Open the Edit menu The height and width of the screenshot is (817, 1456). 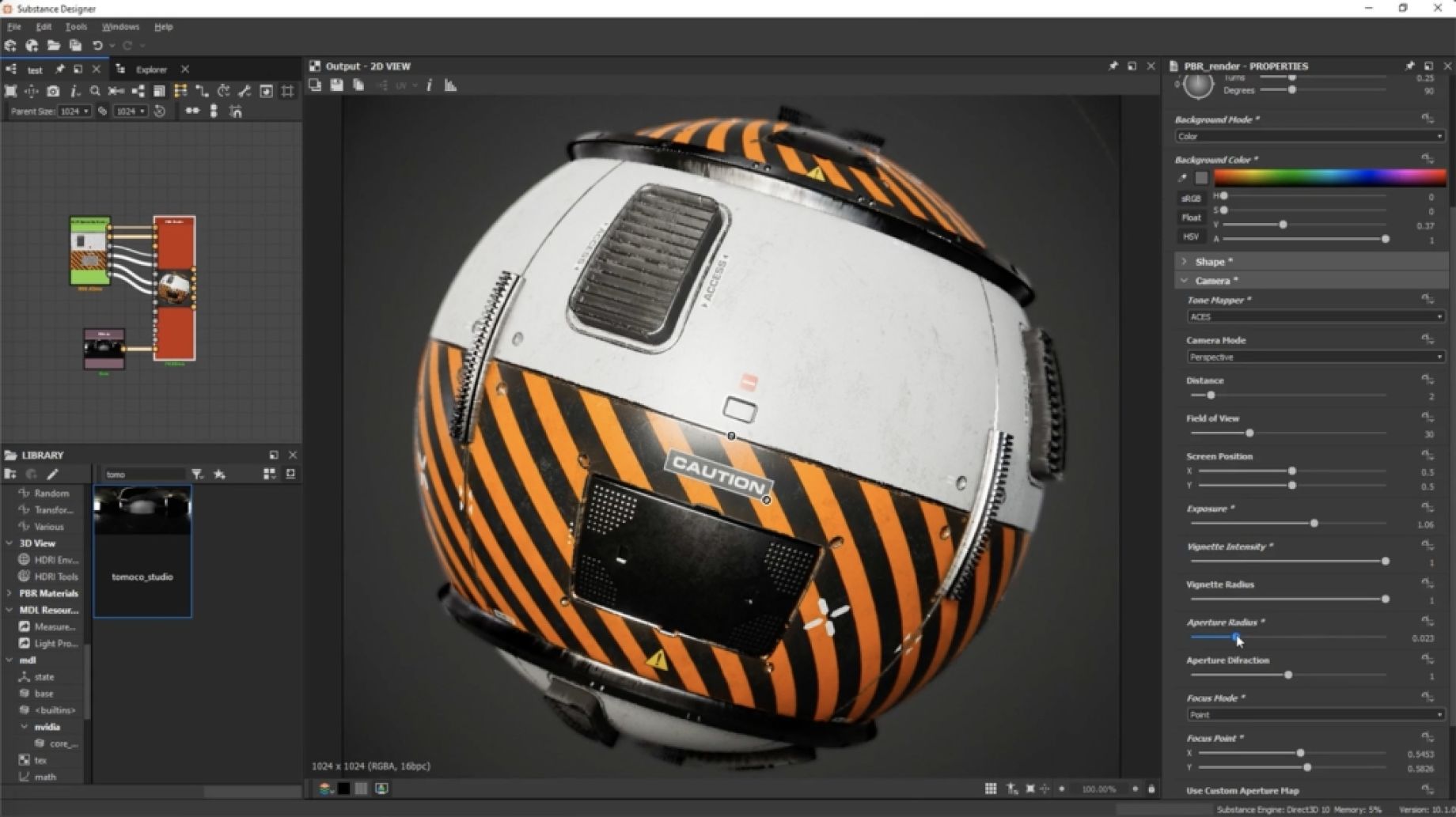click(44, 27)
